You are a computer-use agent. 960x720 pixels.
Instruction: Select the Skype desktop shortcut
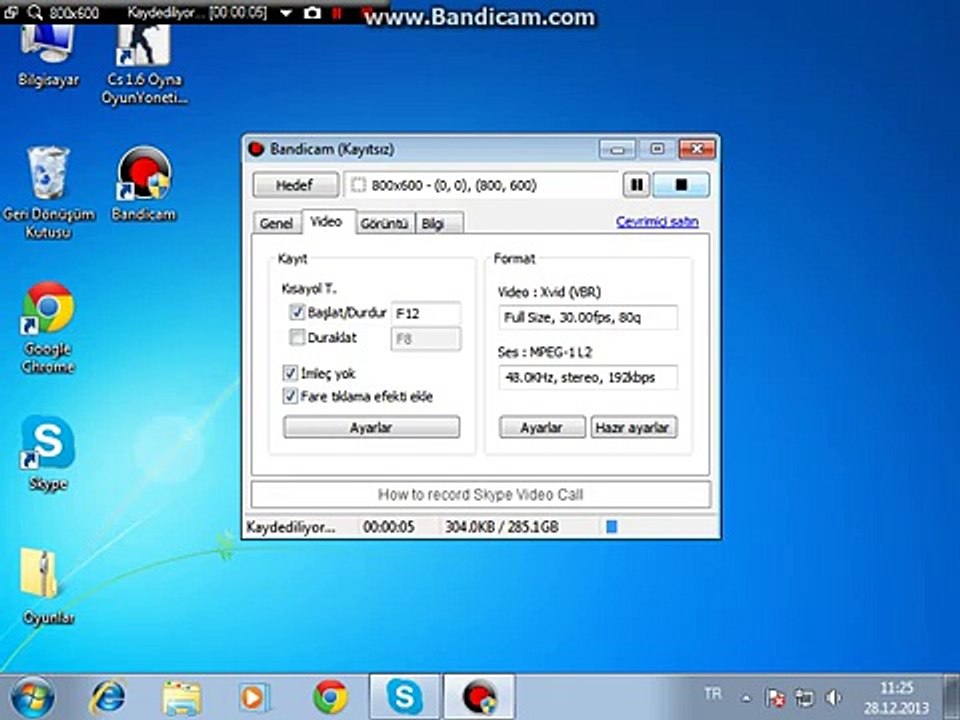[x=48, y=453]
